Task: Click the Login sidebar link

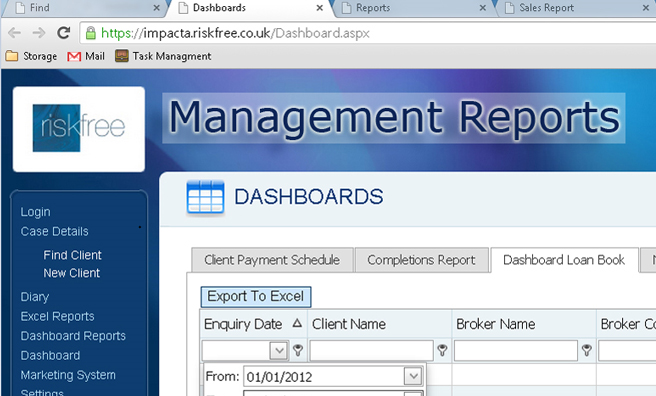Action: (x=36, y=212)
